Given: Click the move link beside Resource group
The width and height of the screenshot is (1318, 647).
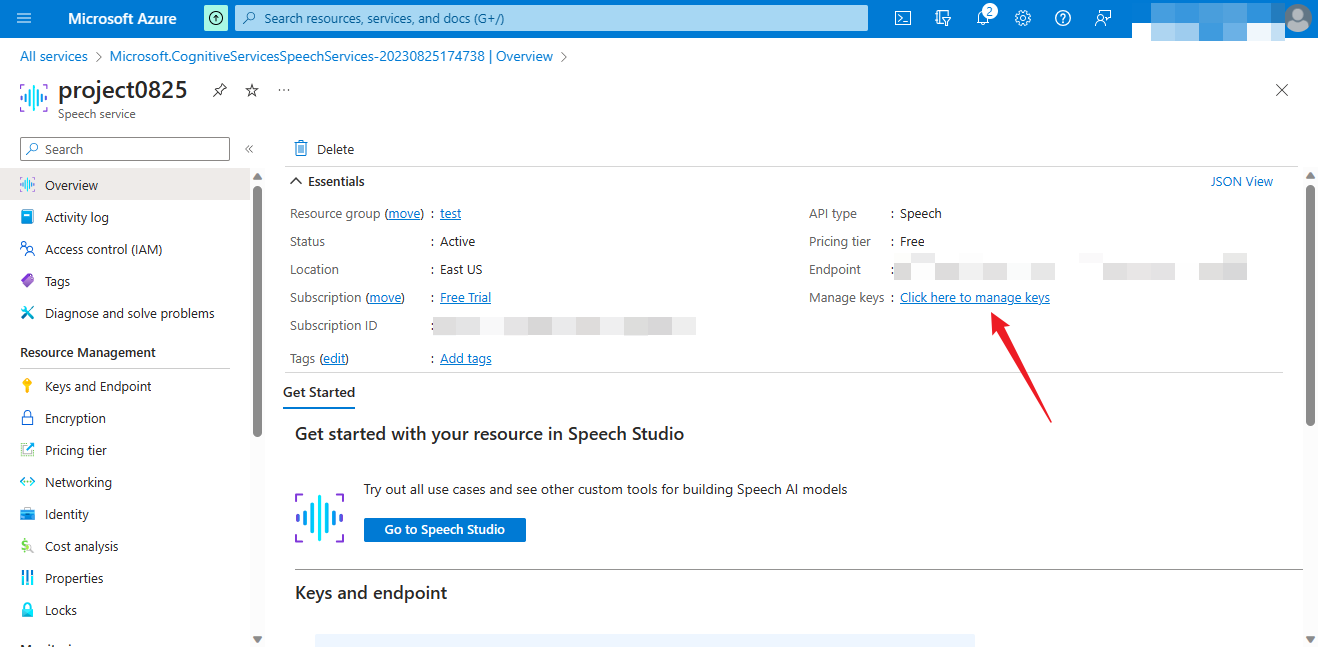Looking at the screenshot, I should [405, 213].
